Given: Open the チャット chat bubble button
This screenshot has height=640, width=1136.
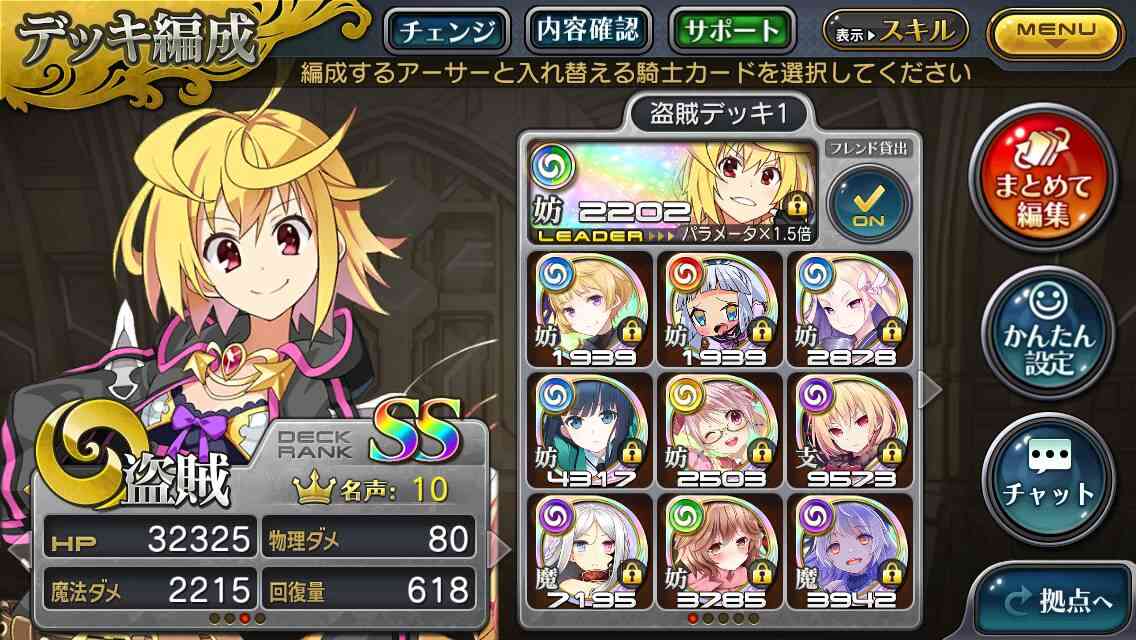Looking at the screenshot, I should 1048,480.
